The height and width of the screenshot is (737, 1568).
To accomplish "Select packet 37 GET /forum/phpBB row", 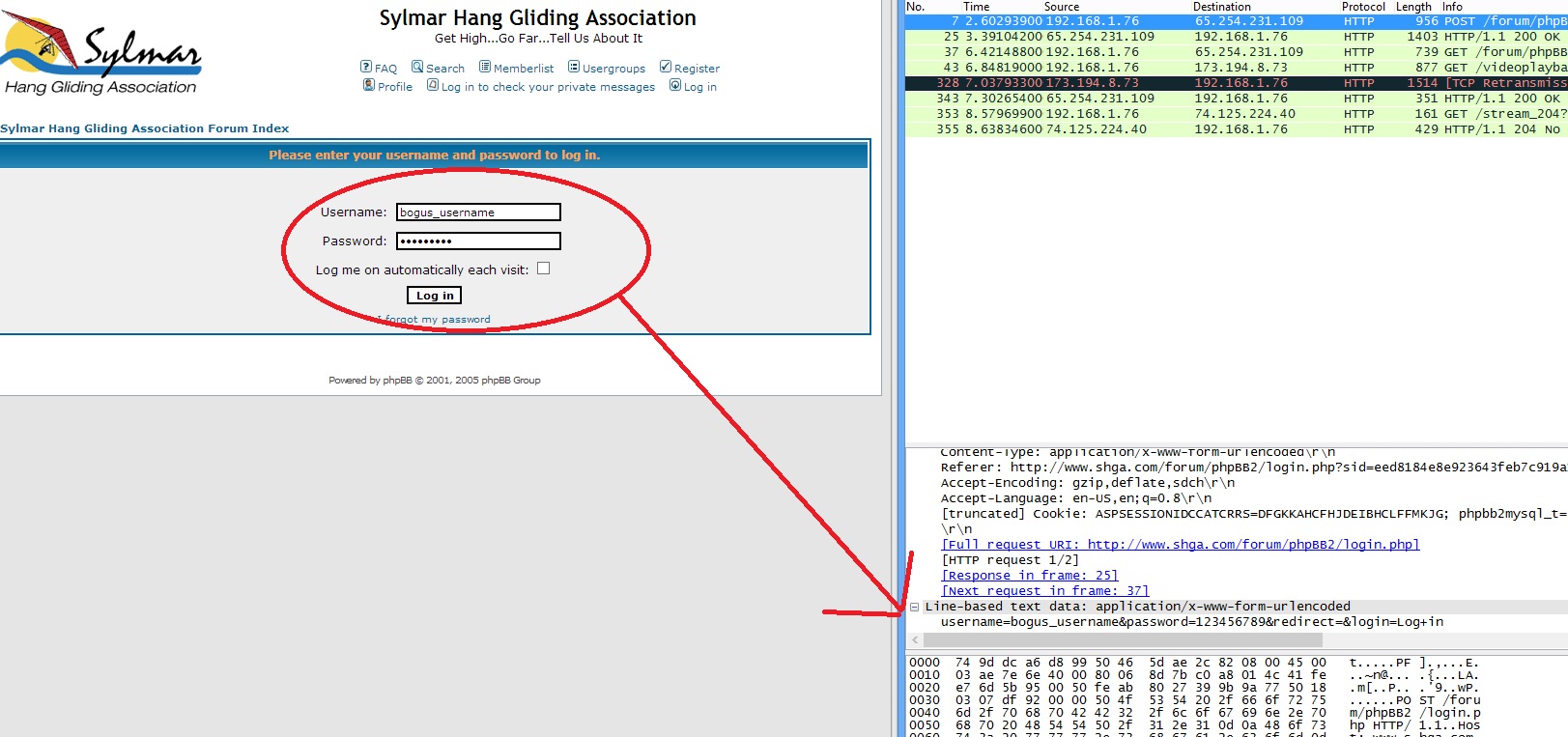I will [x=1237, y=52].
